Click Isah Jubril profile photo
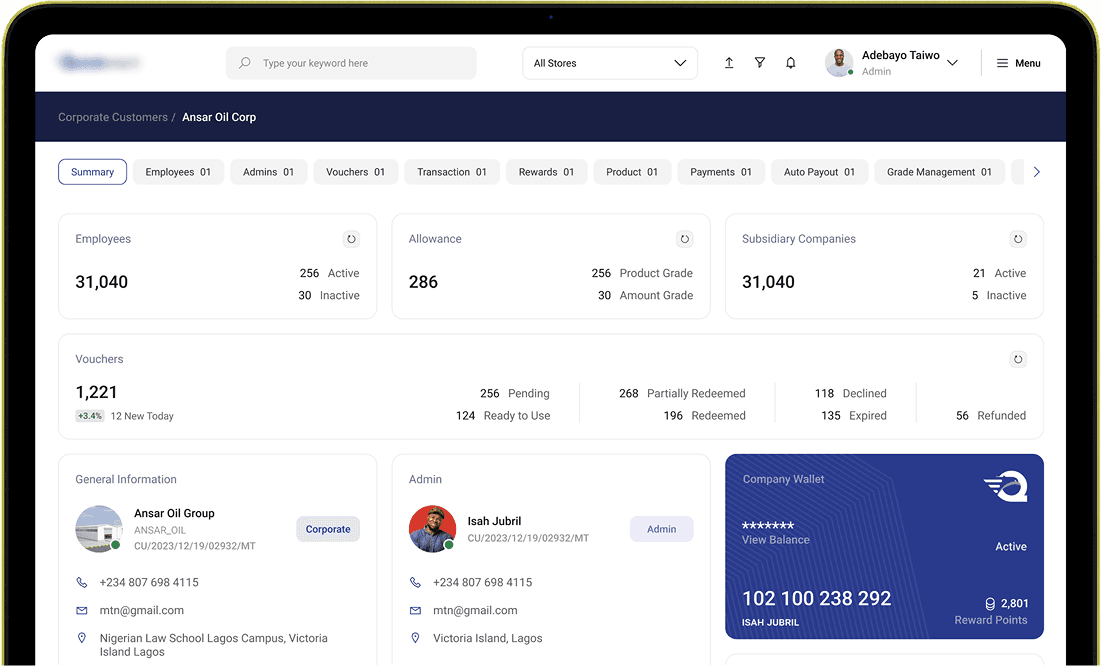Screen dimensions: 1101x666 point(433,529)
